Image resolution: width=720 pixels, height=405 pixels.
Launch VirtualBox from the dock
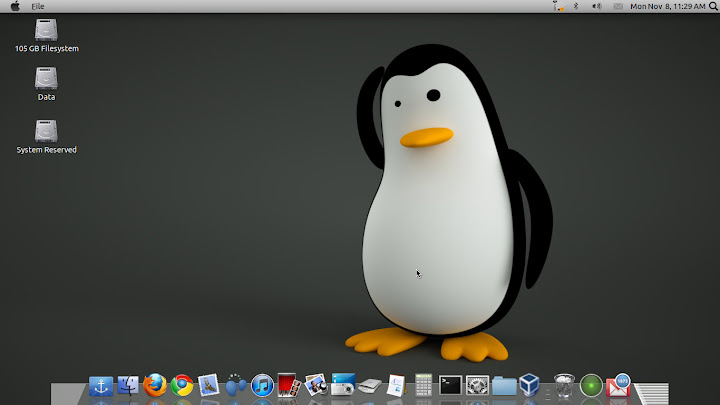532,385
